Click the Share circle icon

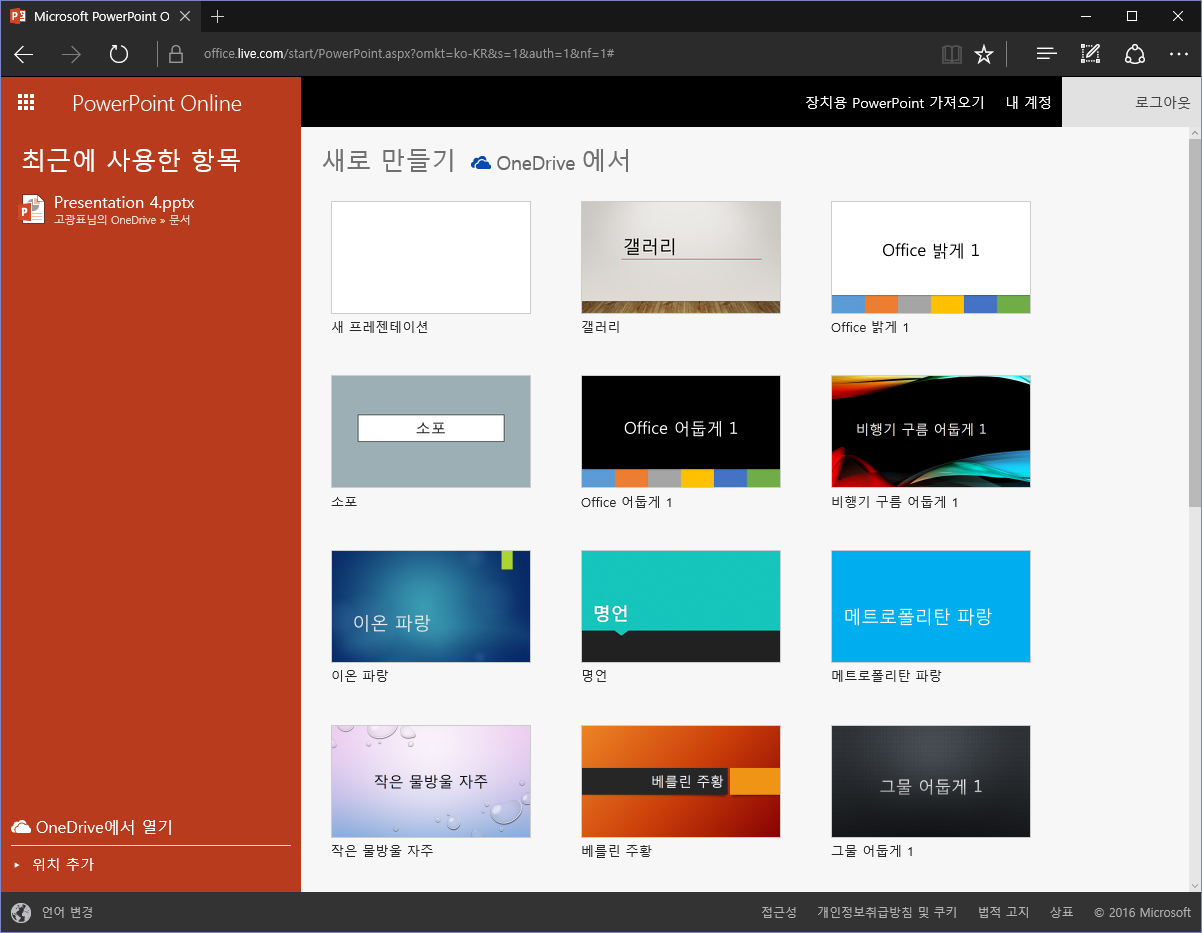[x=1134, y=54]
